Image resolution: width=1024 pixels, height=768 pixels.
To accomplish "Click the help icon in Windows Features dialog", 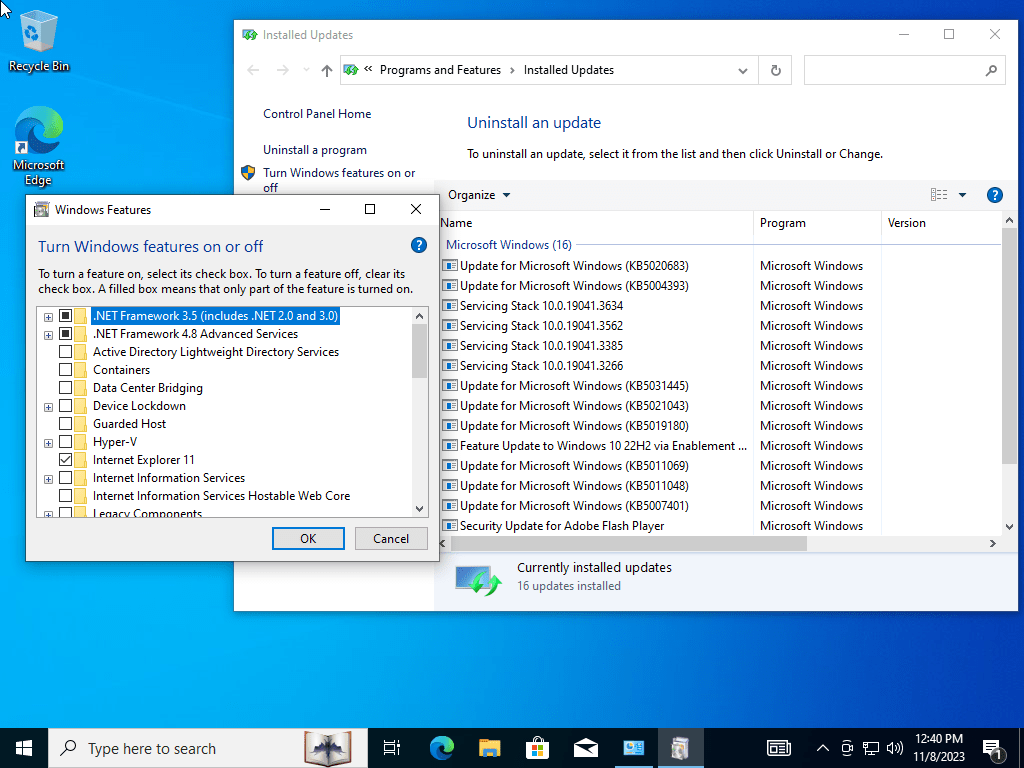I will pos(419,246).
